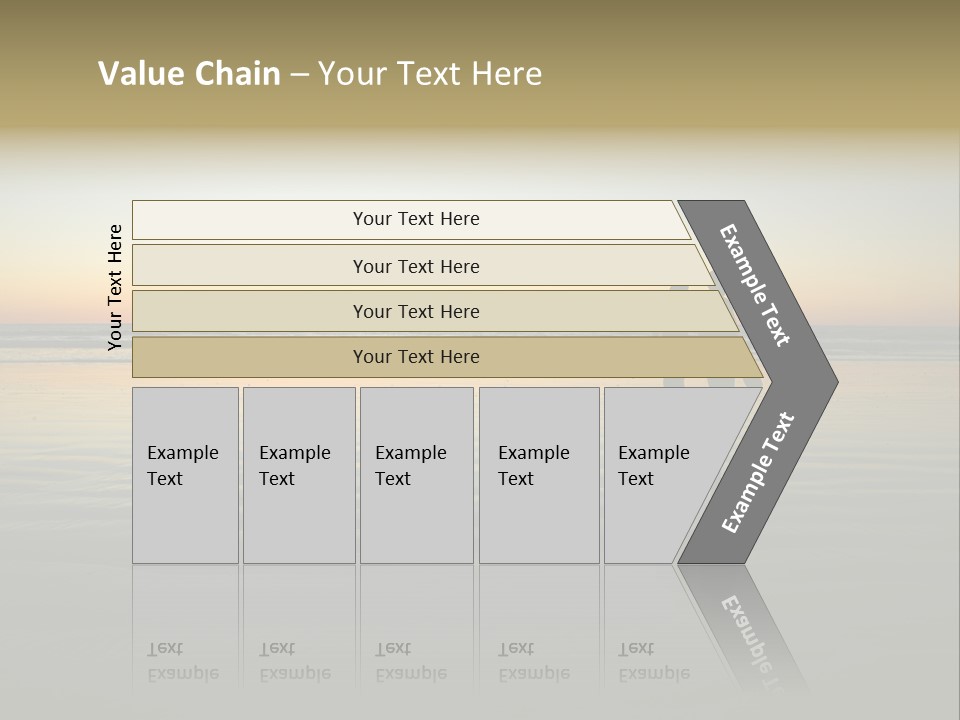Select the reflected text under middle gray box
The height and width of the screenshot is (720, 960).
click(410, 661)
